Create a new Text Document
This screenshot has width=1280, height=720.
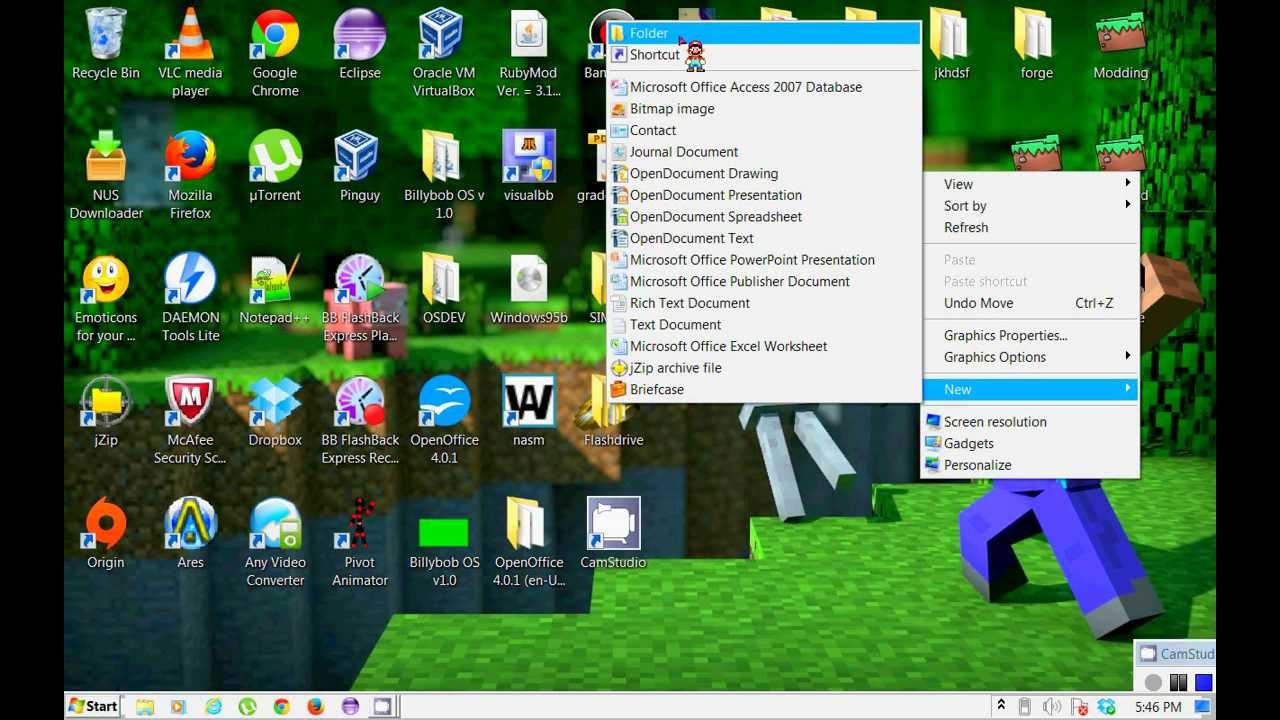[x=764, y=325]
